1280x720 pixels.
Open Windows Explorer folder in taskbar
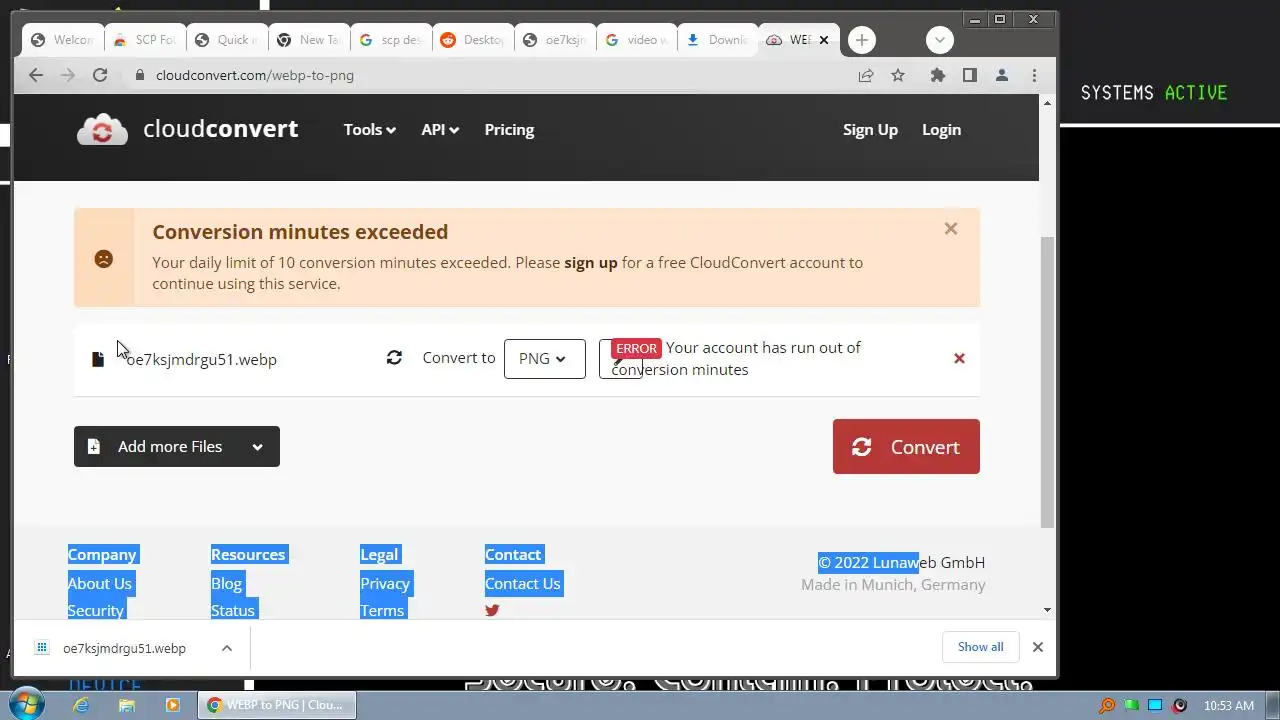127,705
